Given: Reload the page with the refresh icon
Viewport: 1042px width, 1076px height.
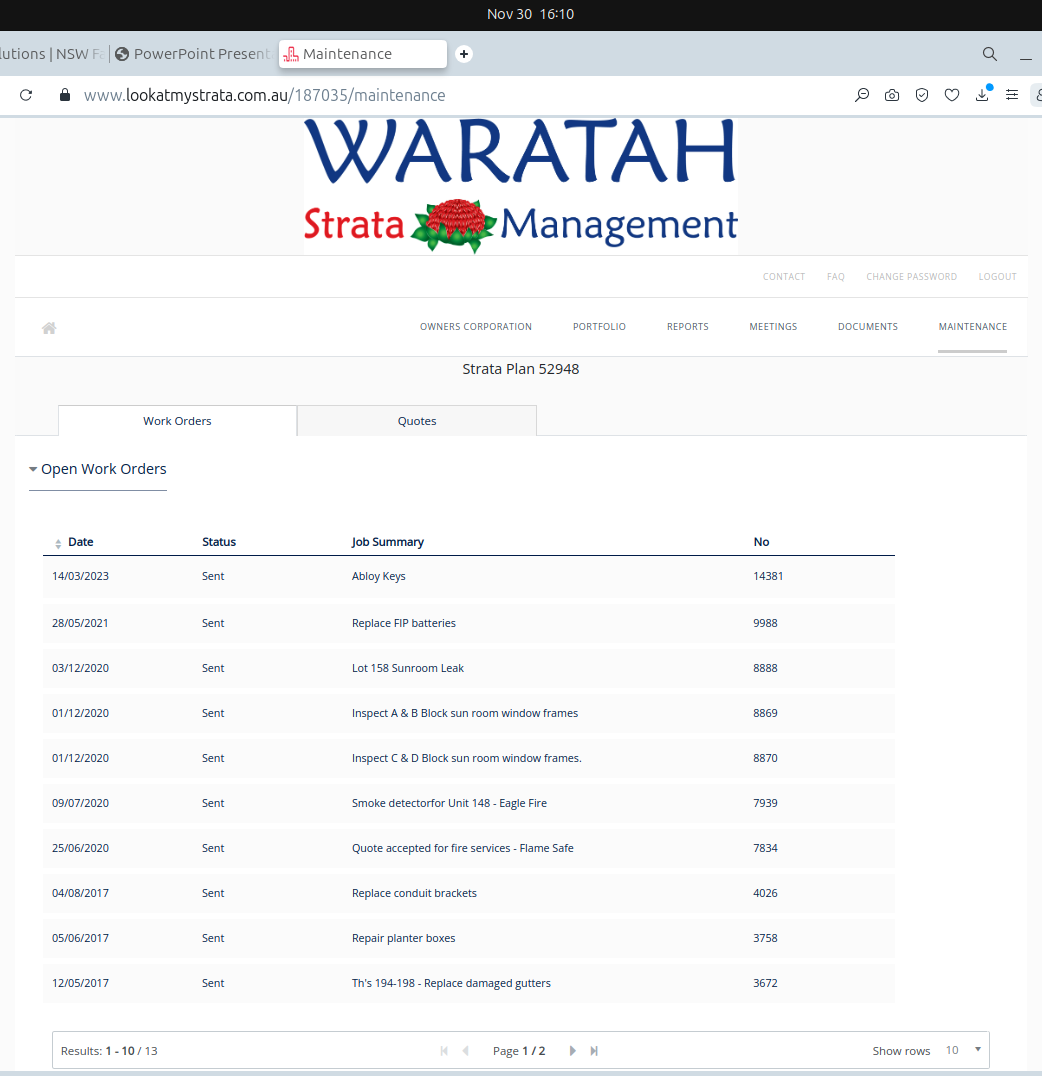Looking at the screenshot, I should 26,95.
